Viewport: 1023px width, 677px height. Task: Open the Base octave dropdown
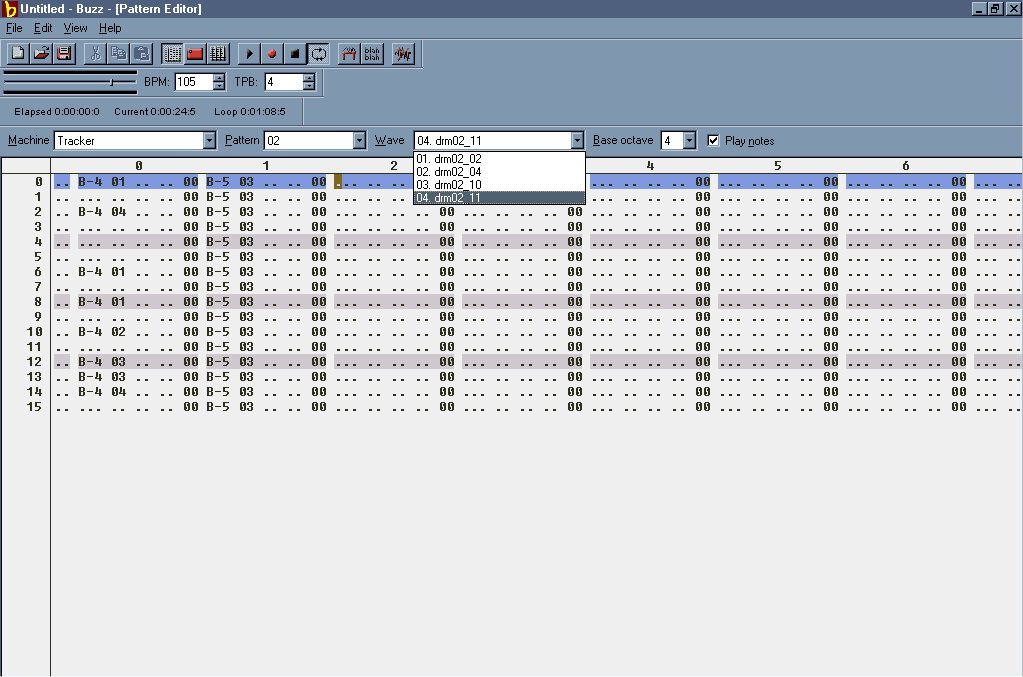[689, 141]
